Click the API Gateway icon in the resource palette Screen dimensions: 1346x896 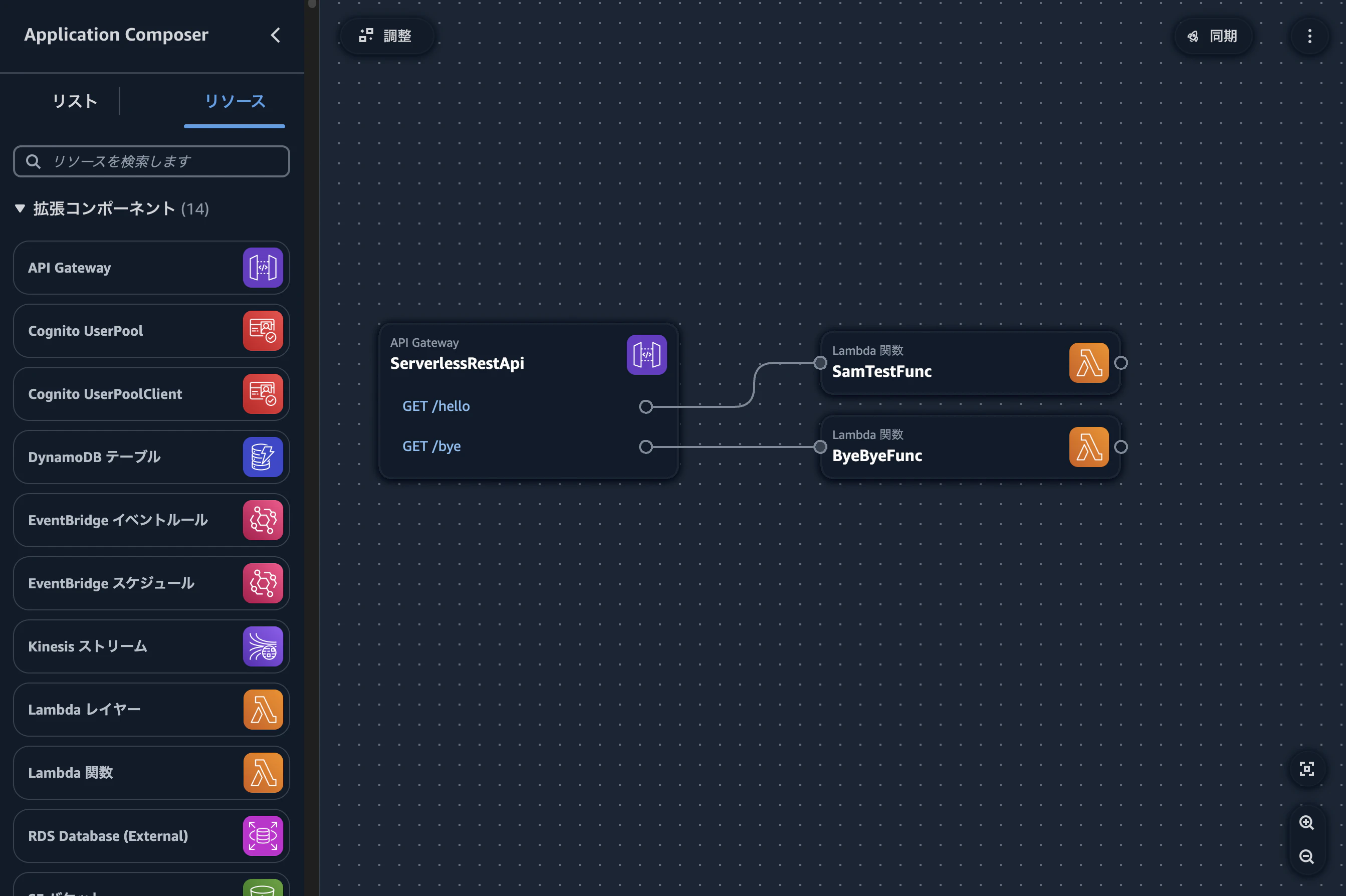(x=263, y=268)
